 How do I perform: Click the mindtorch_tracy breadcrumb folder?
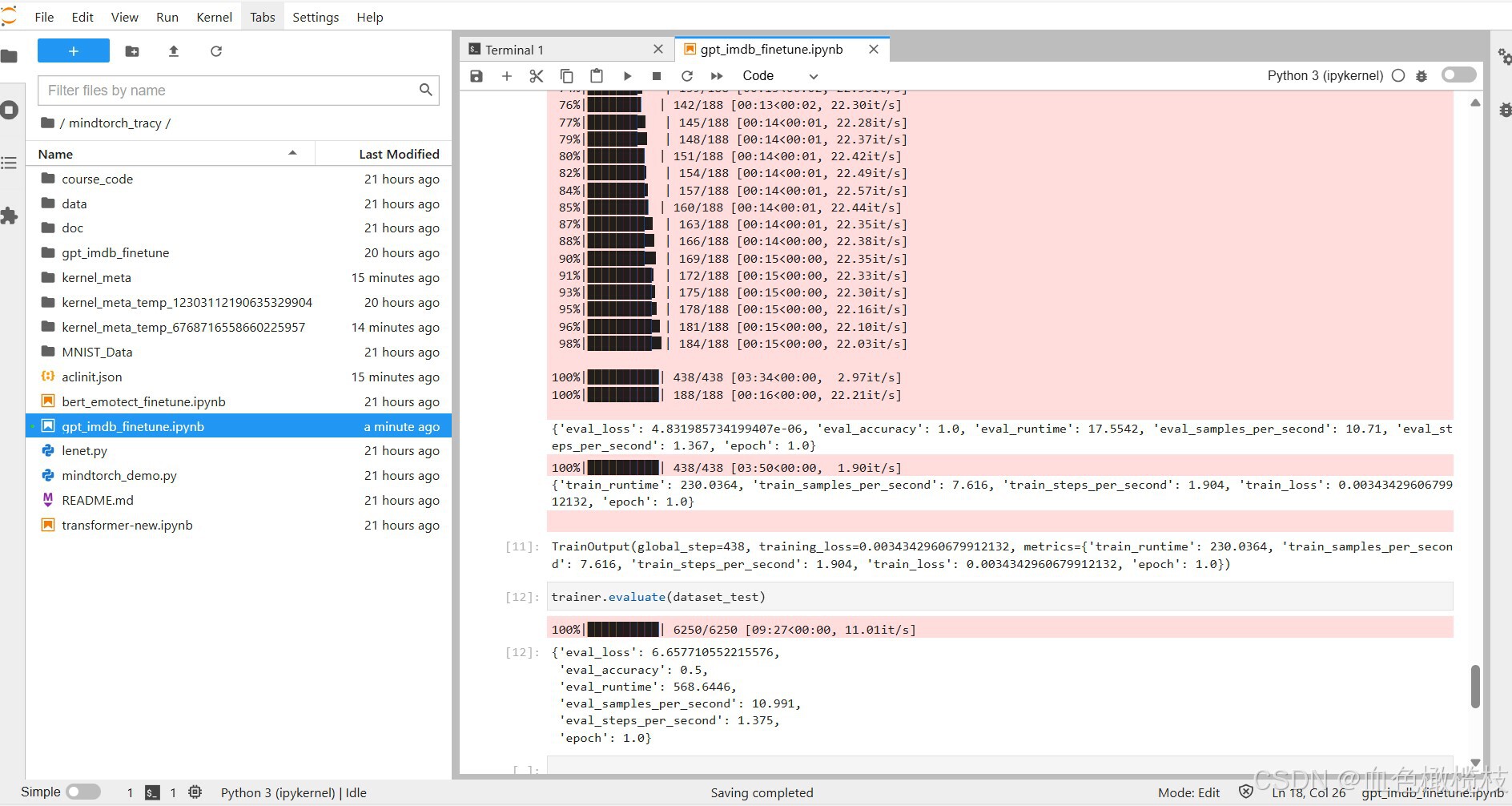click(115, 123)
